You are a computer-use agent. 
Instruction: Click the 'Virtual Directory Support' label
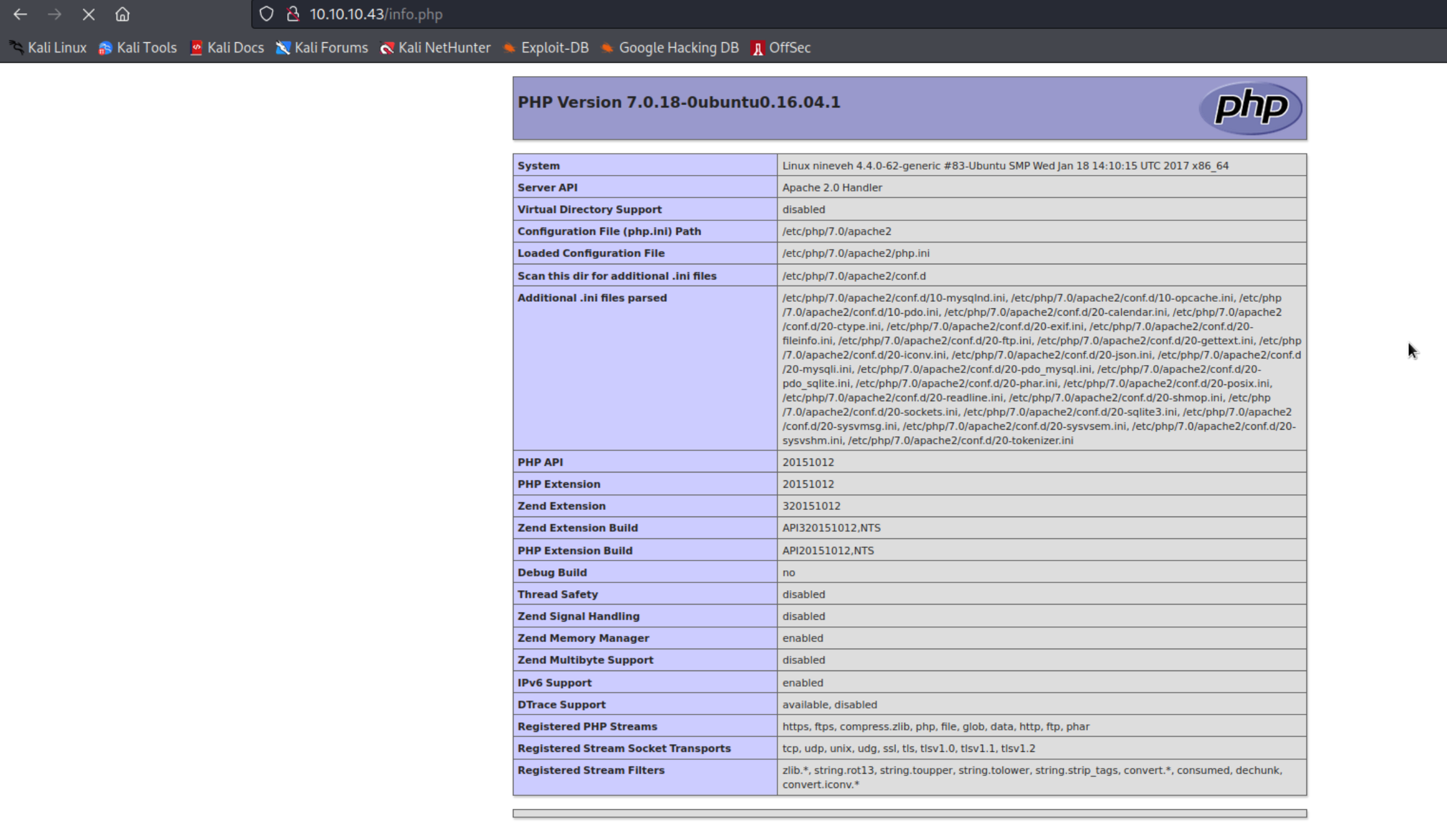pos(590,209)
